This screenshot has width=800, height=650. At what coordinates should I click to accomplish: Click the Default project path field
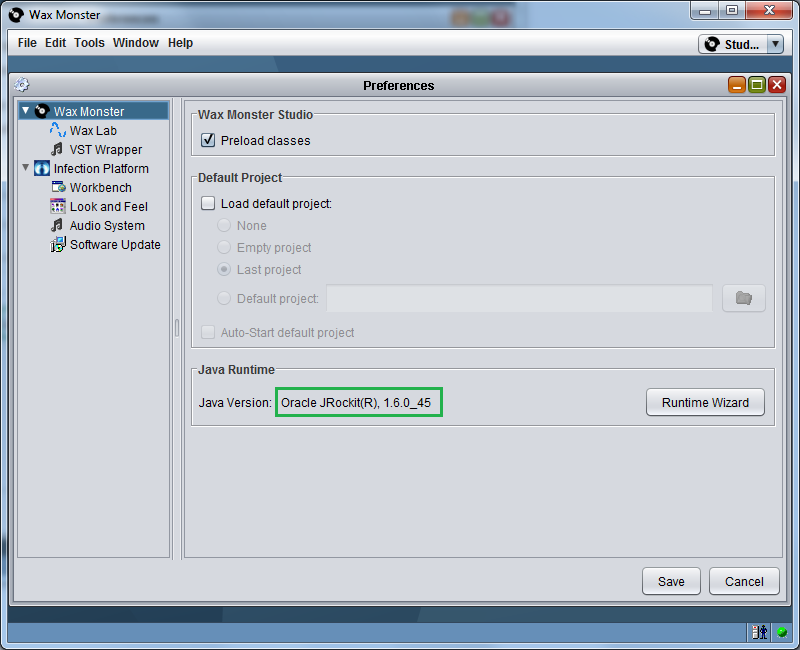point(519,298)
